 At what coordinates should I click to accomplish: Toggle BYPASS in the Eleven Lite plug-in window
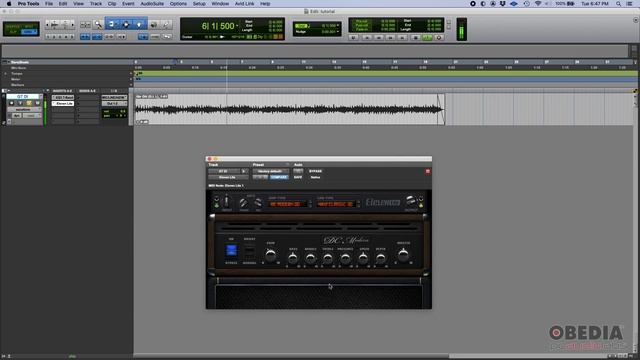(x=315, y=171)
